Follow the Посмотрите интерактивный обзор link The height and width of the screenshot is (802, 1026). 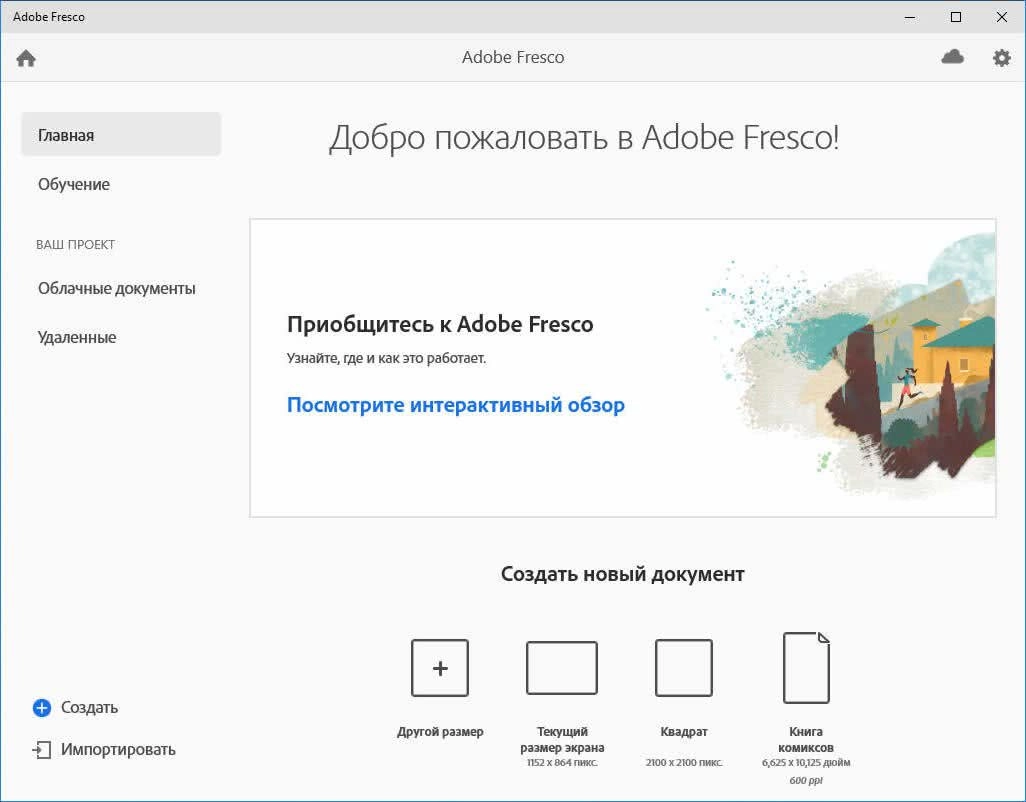coord(456,405)
